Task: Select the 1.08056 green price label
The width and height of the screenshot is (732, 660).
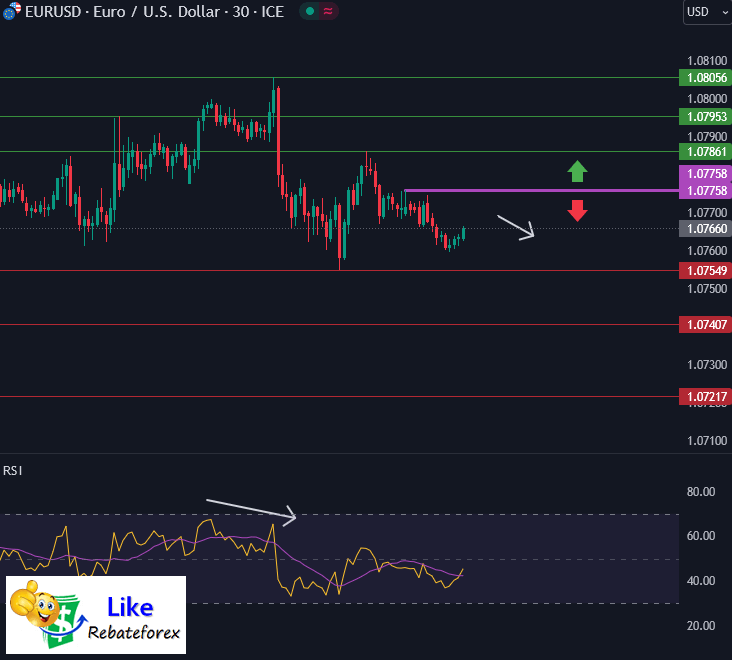Action: (x=705, y=77)
